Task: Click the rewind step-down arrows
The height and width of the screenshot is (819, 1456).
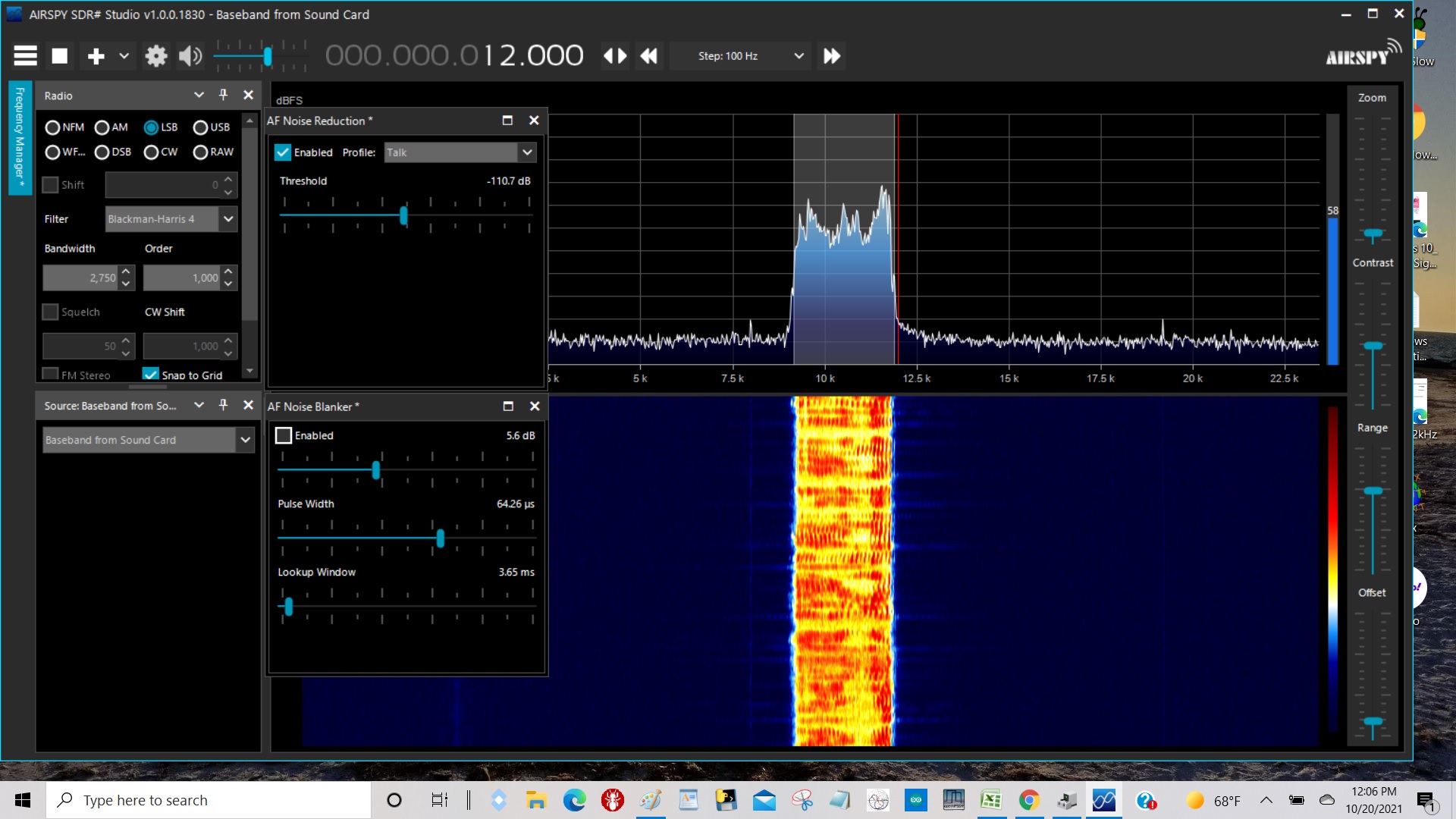Action: coord(649,55)
